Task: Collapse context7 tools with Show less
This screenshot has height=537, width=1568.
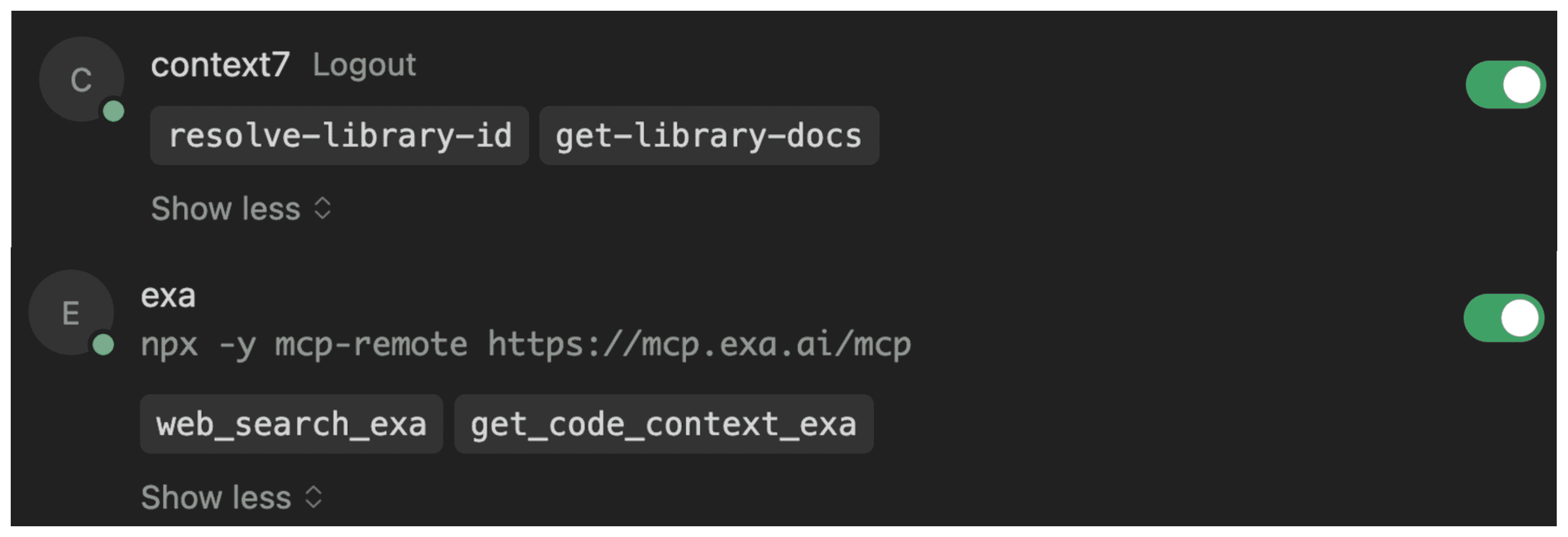Action: 225,209
